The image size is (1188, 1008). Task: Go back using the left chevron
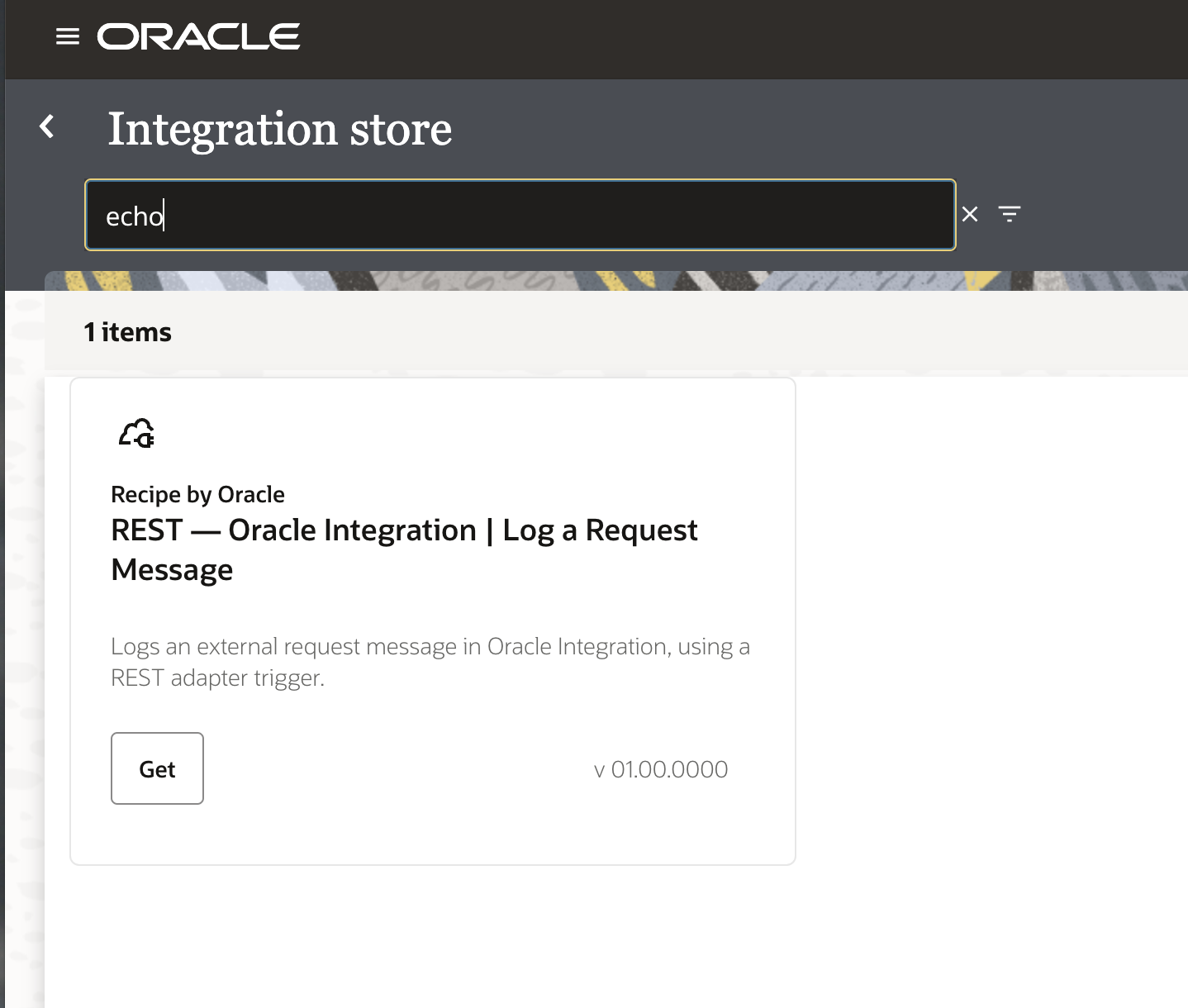coord(47,126)
